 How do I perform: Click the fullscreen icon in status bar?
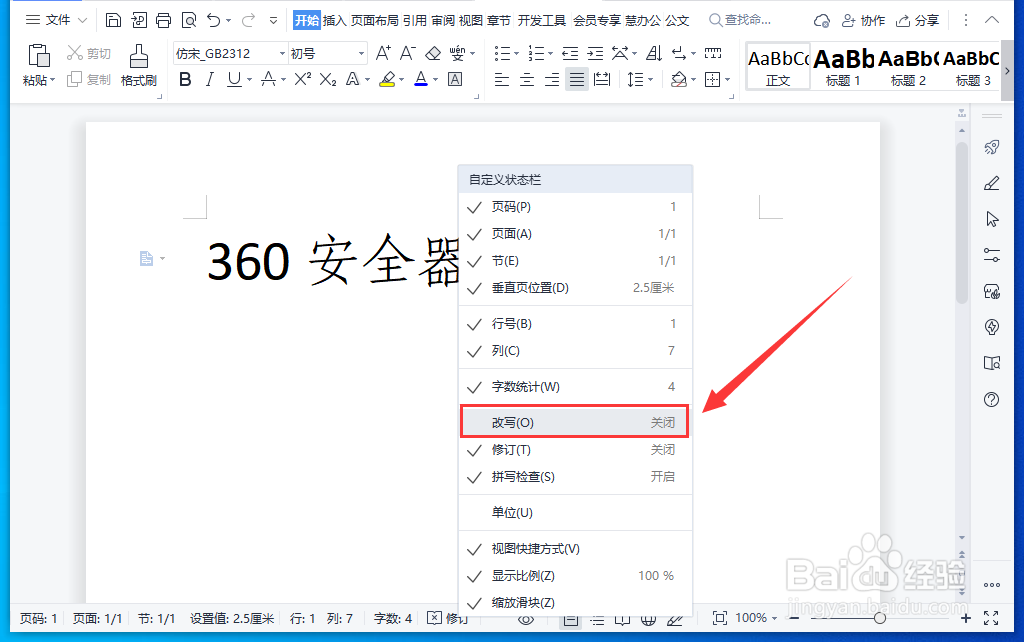[991, 618]
